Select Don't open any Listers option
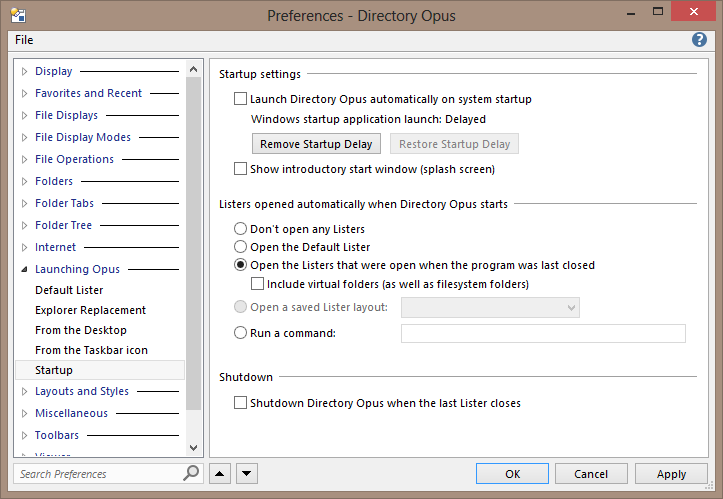The image size is (723, 499). 240,229
